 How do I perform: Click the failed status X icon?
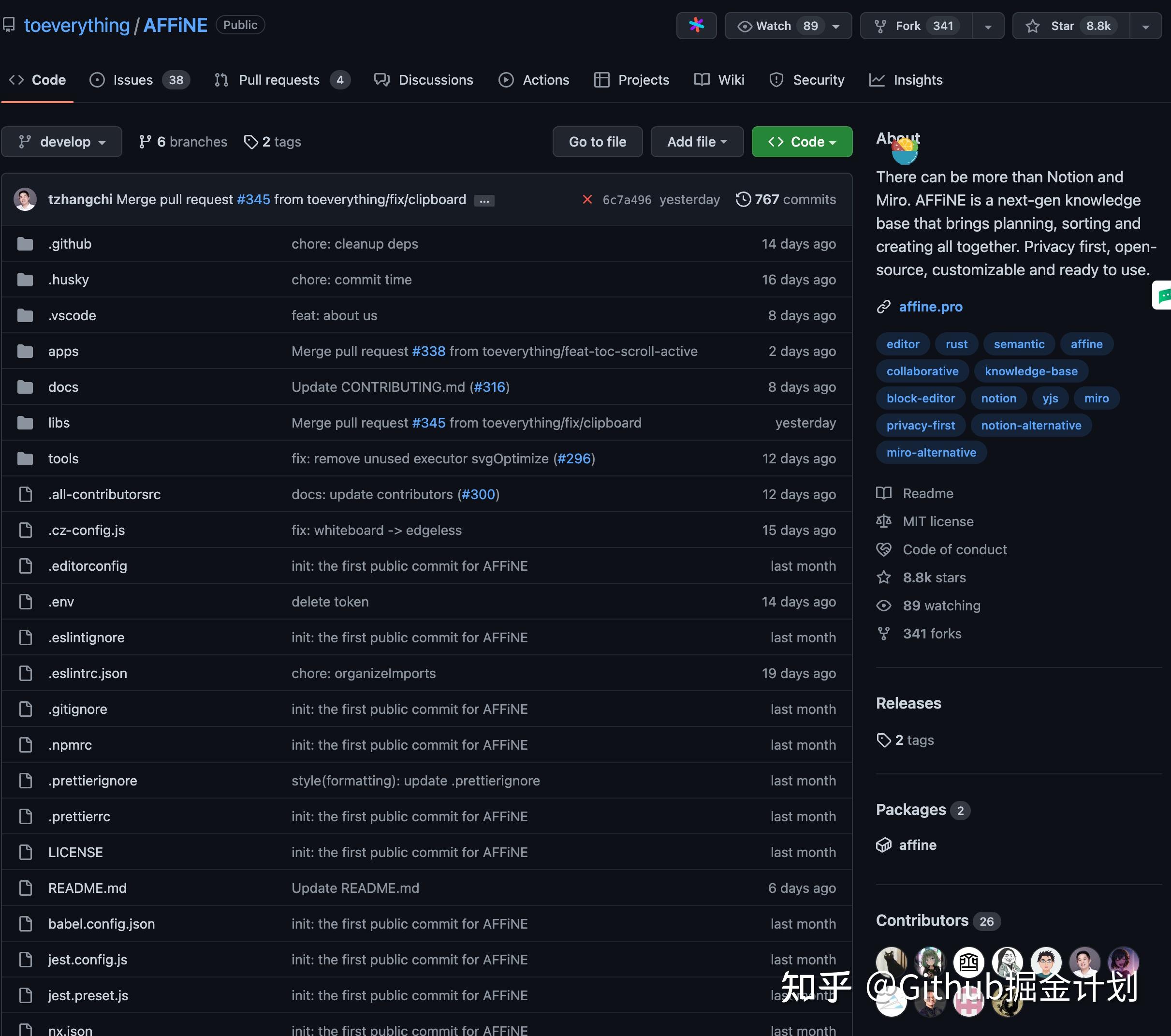click(587, 199)
